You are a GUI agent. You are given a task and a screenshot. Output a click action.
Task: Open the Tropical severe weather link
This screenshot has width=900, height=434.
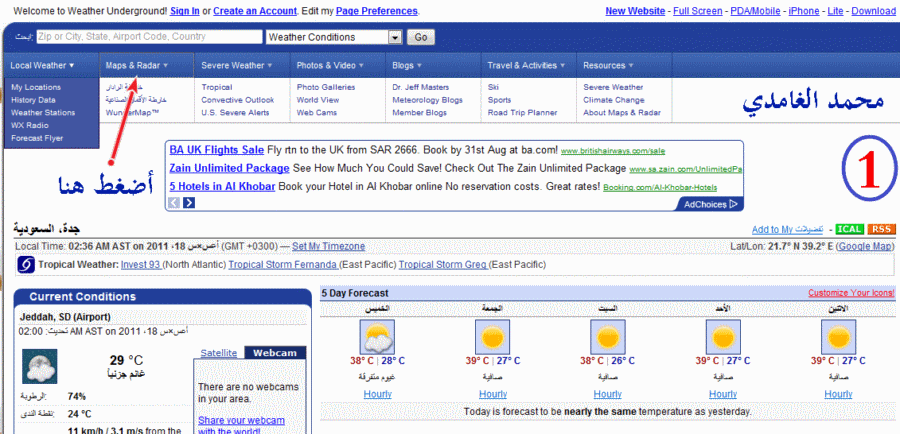[x=217, y=87]
